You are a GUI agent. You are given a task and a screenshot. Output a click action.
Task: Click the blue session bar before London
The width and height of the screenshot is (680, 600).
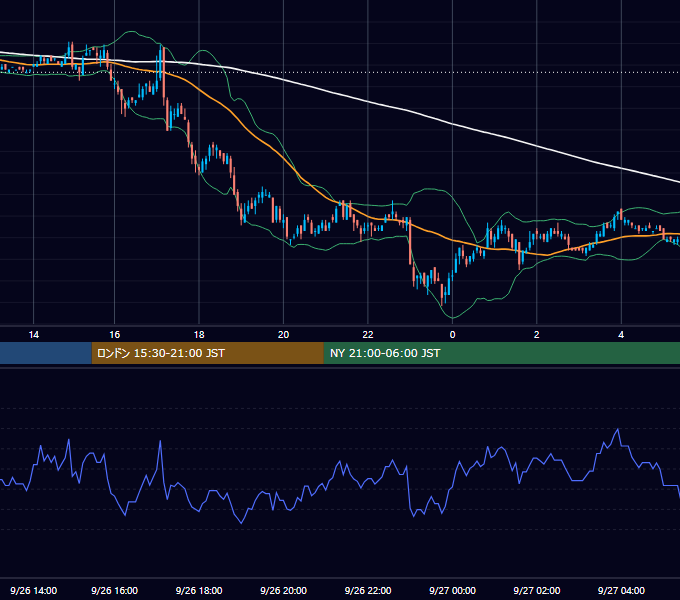coord(46,353)
